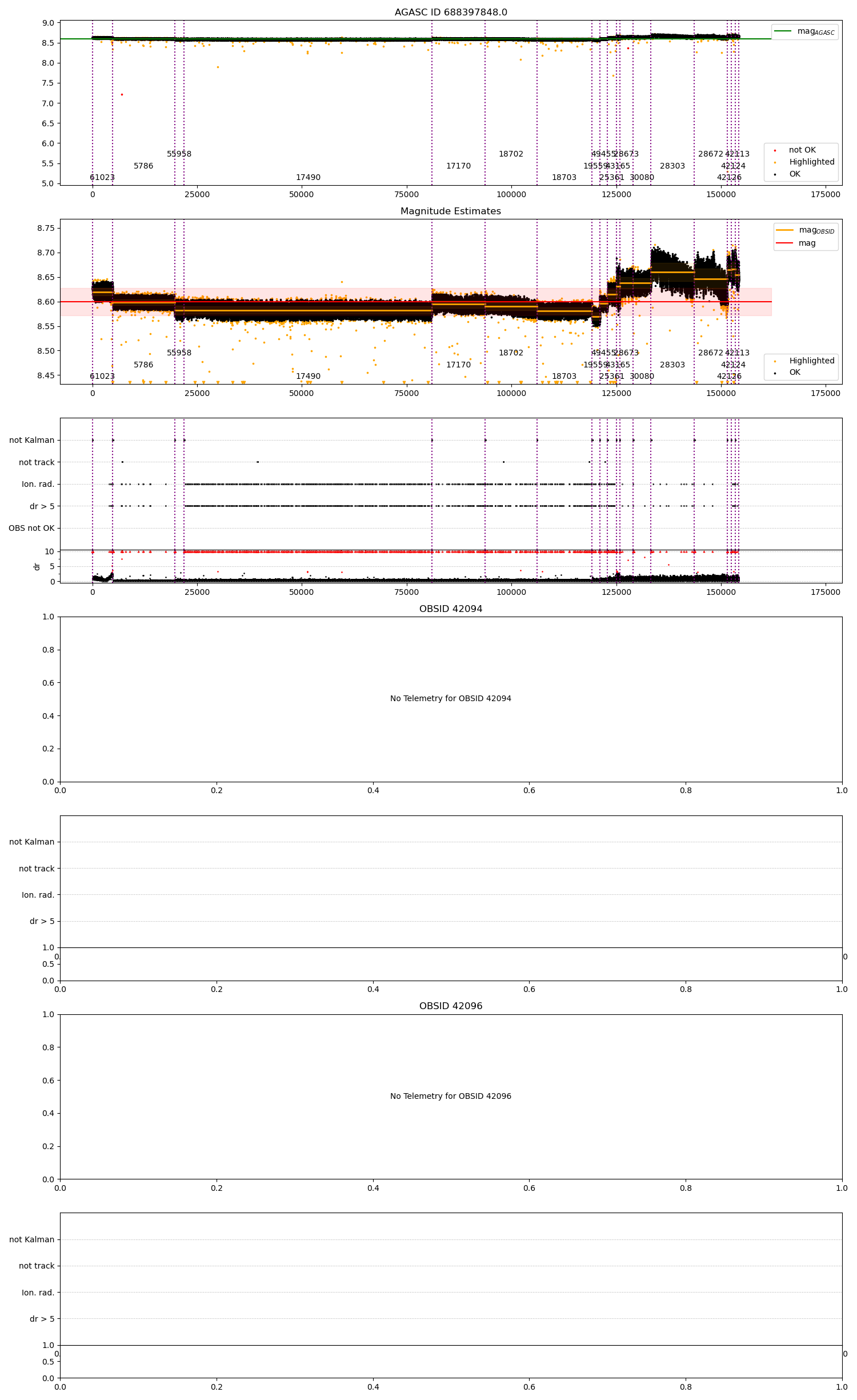The height and width of the screenshot is (1400, 857).
Task: Click the 'OBSID 42096' subplot title
Action: click(x=451, y=1006)
